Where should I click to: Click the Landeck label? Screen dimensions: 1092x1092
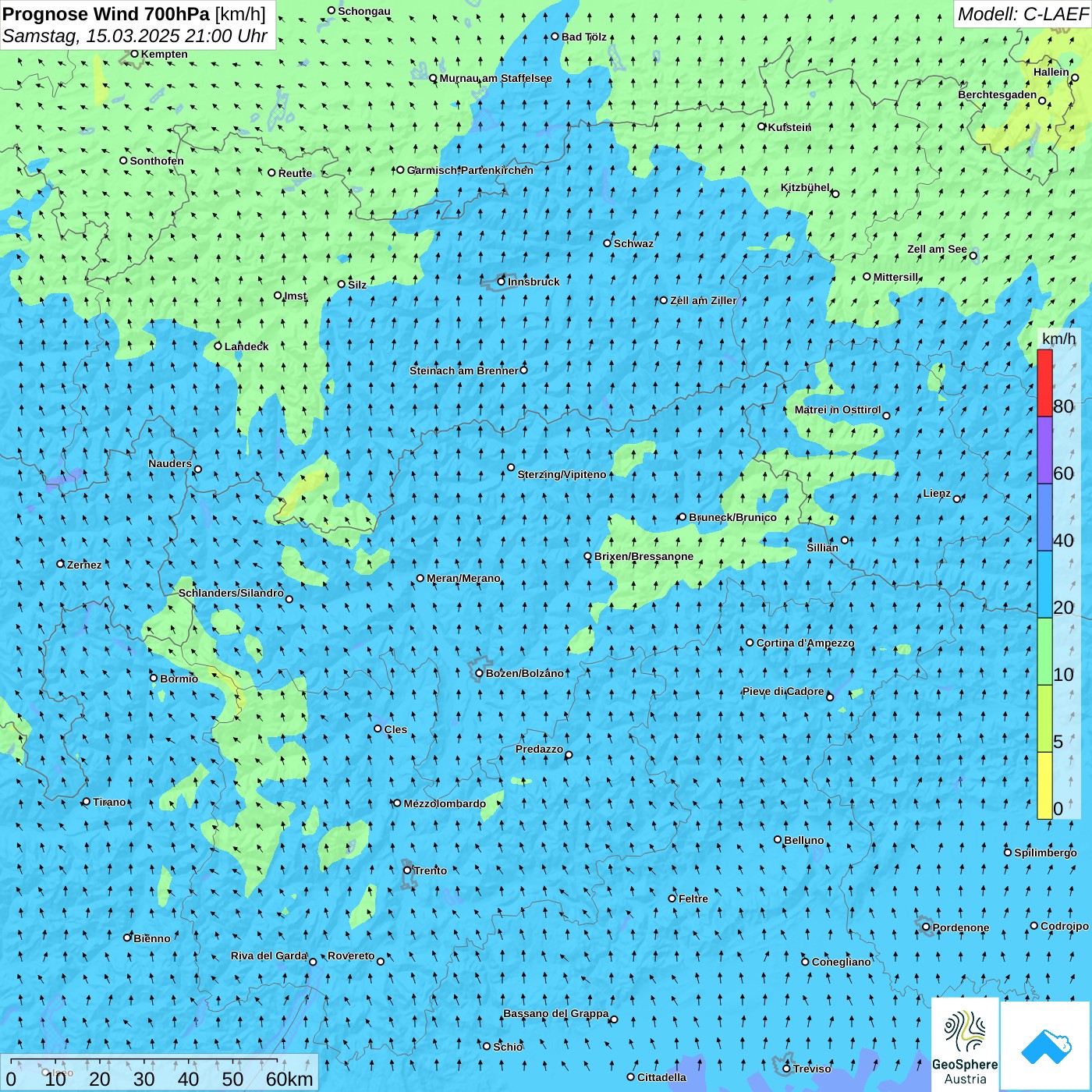pyautogui.click(x=246, y=346)
